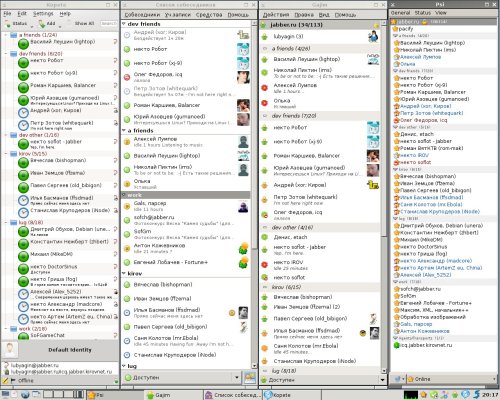Collapse 'a friends (4/28)' group in Gajim
The width and height of the screenshot is (500, 400).
pos(265,49)
